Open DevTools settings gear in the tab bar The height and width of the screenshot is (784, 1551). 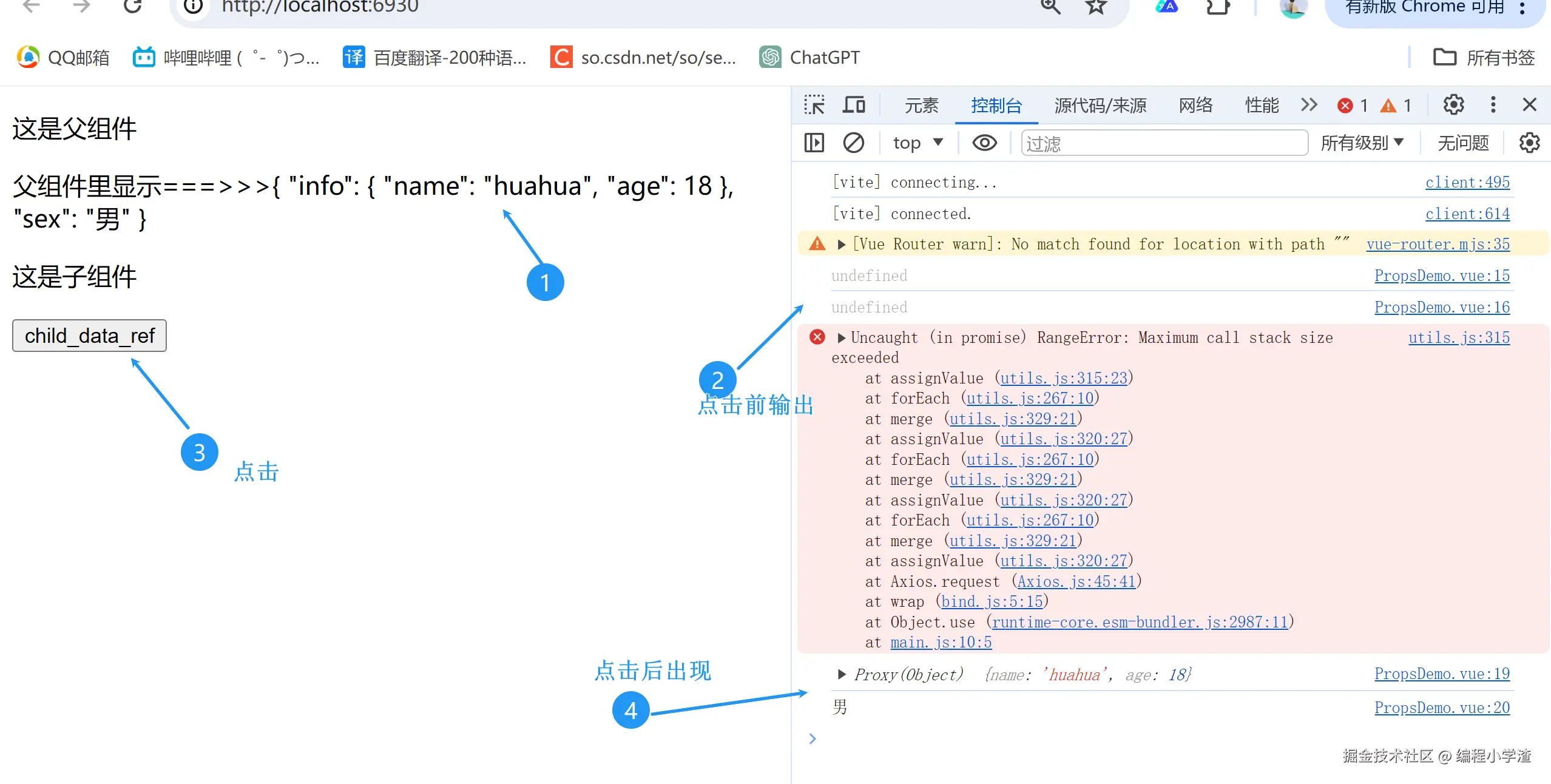[x=1453, y=105]
